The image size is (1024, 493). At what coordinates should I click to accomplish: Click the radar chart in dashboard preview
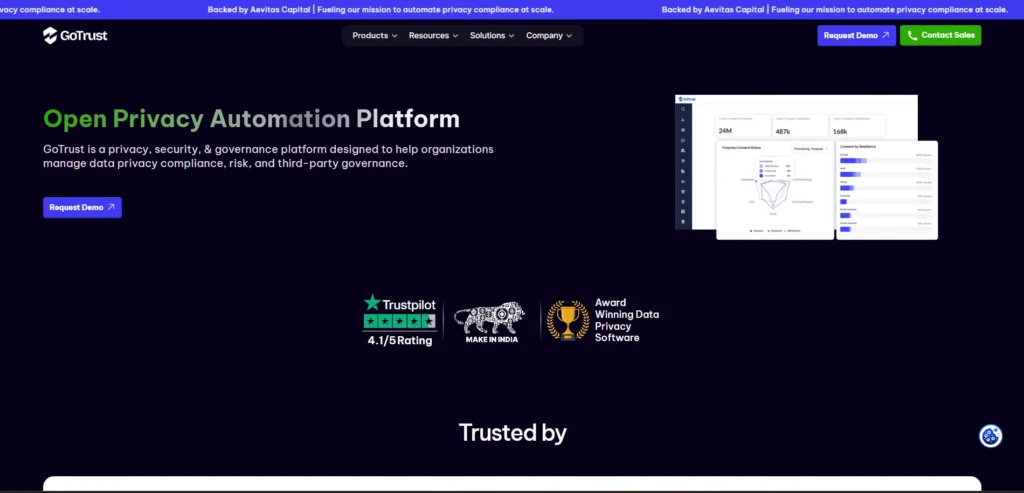point(773,193)
